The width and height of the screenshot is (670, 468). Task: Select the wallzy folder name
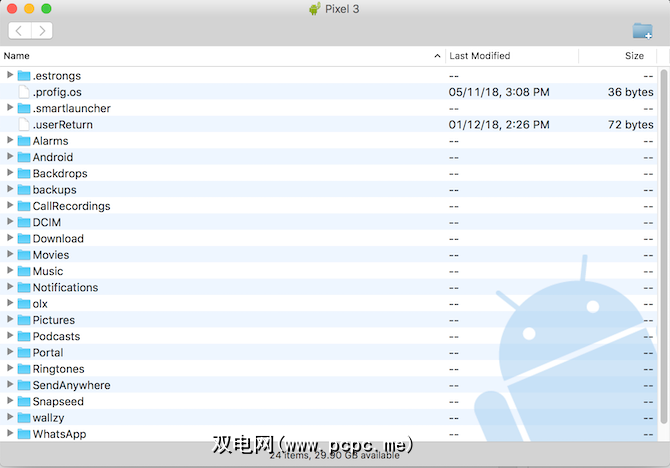(48, 418)
